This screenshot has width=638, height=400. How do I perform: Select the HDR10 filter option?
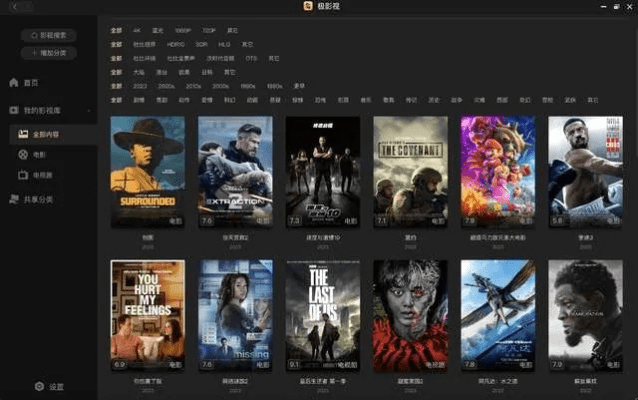pos(176,45)
